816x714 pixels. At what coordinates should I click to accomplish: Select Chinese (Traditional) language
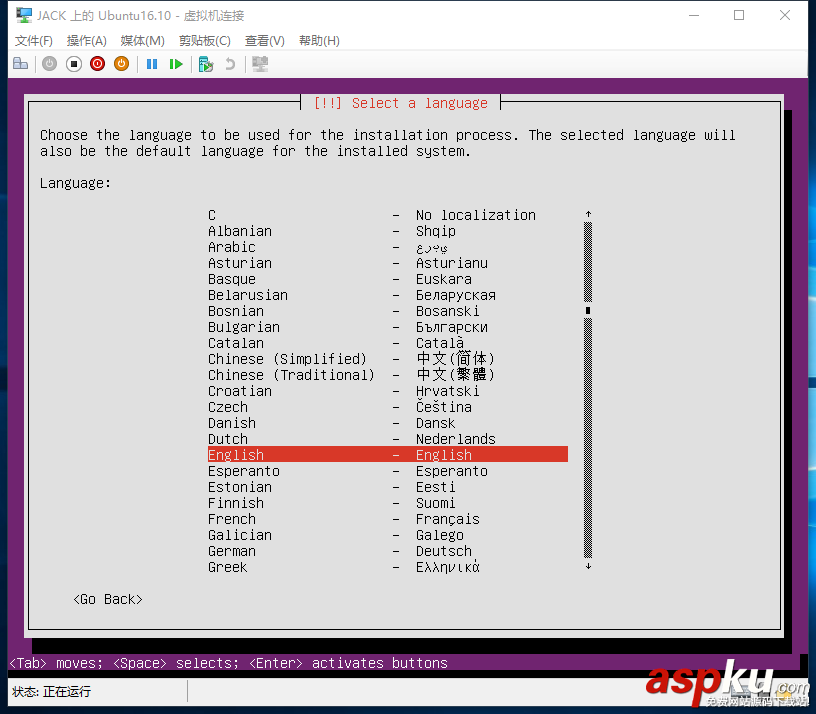388,375
